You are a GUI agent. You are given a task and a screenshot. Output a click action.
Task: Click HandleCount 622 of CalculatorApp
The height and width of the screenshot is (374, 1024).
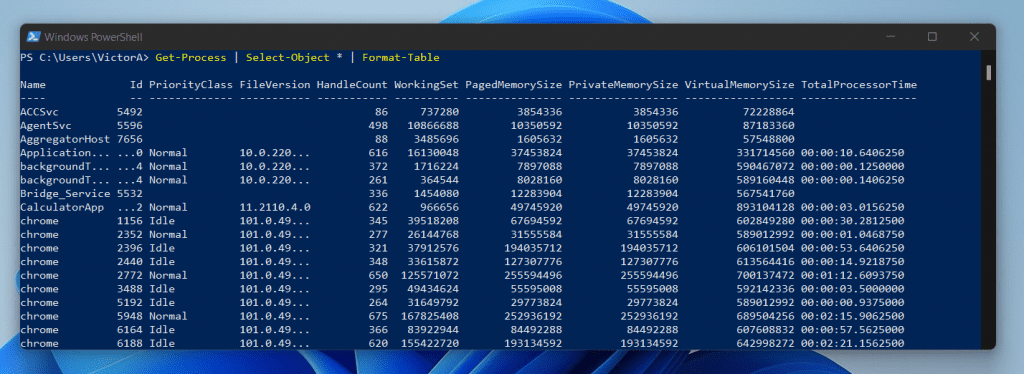[x=378, y=207]
